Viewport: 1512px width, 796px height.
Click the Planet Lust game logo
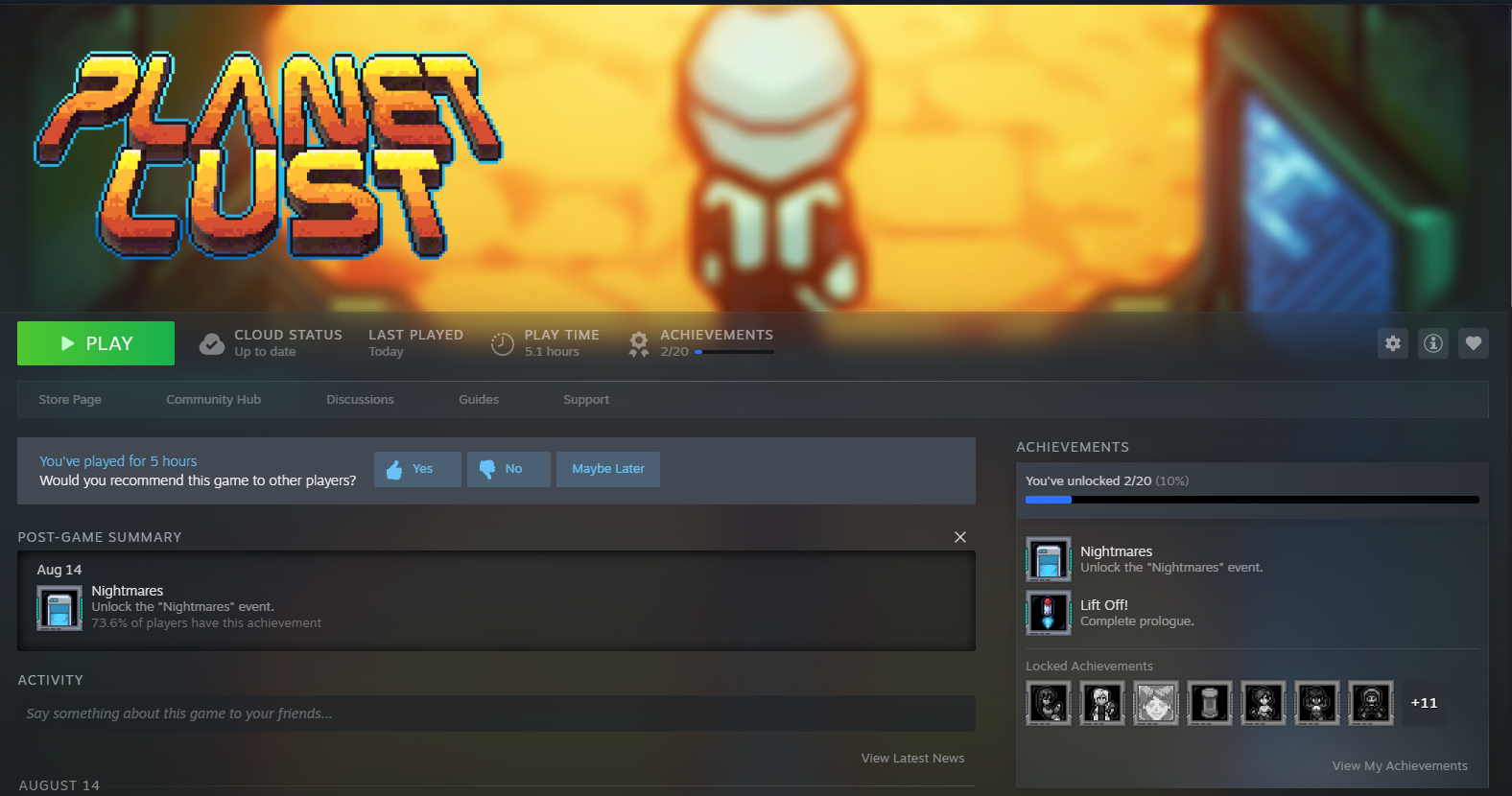[269, 155]
